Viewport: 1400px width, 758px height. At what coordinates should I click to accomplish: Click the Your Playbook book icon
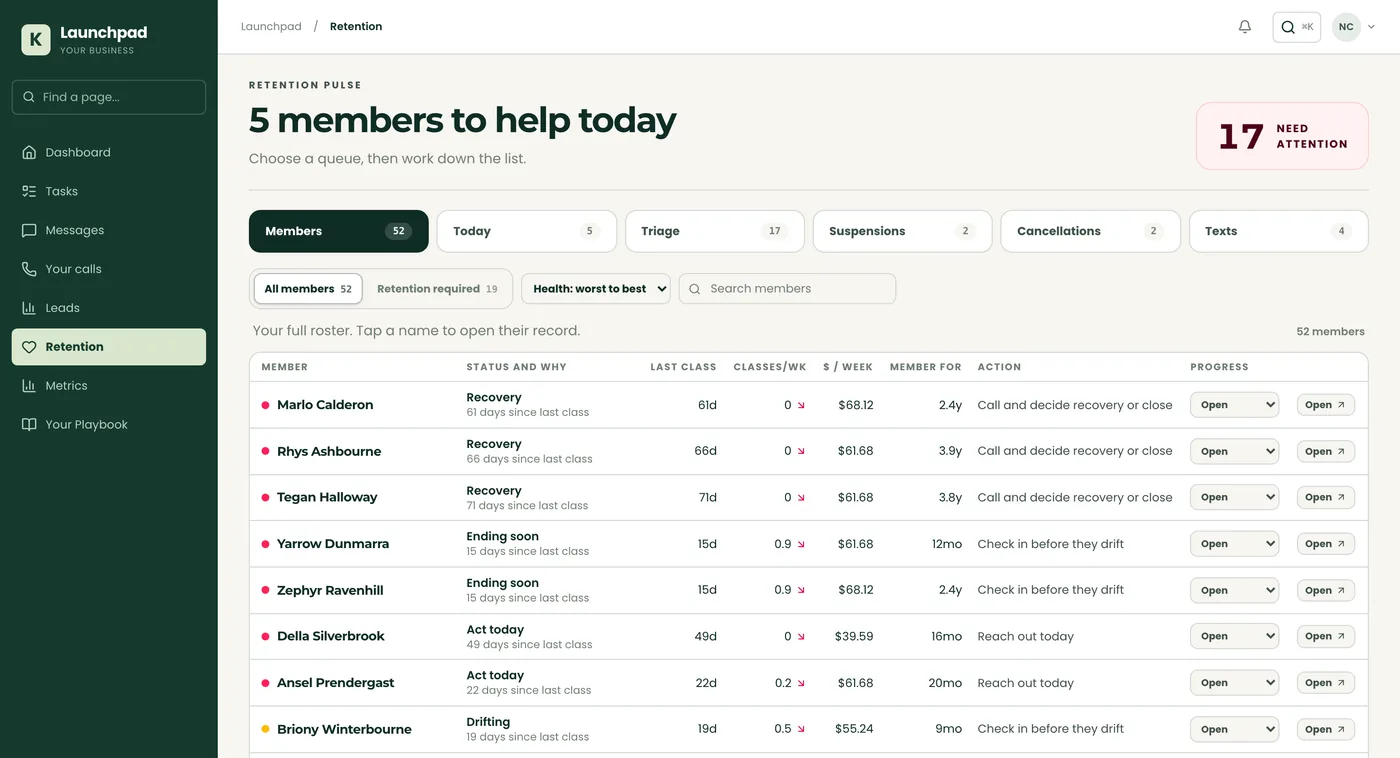[29, 424]
